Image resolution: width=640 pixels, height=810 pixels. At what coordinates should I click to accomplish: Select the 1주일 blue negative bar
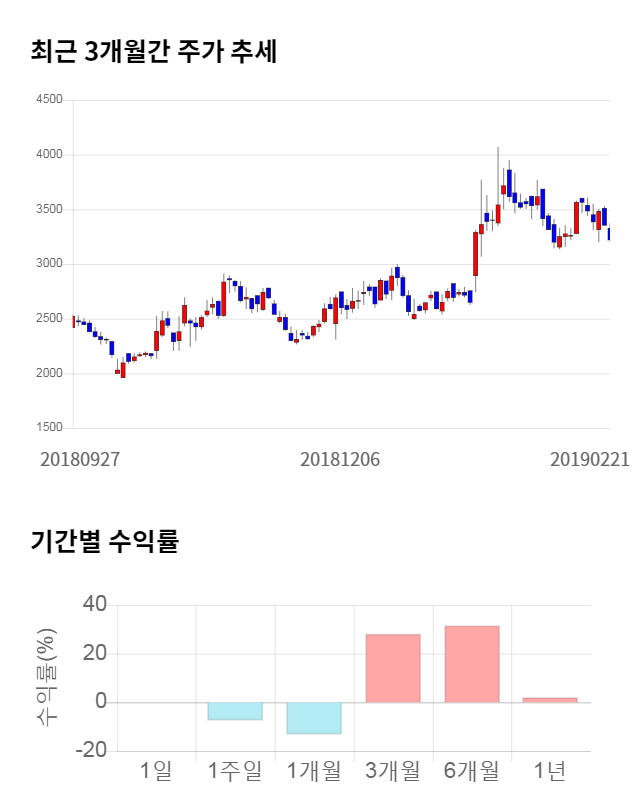click(235, 711)
